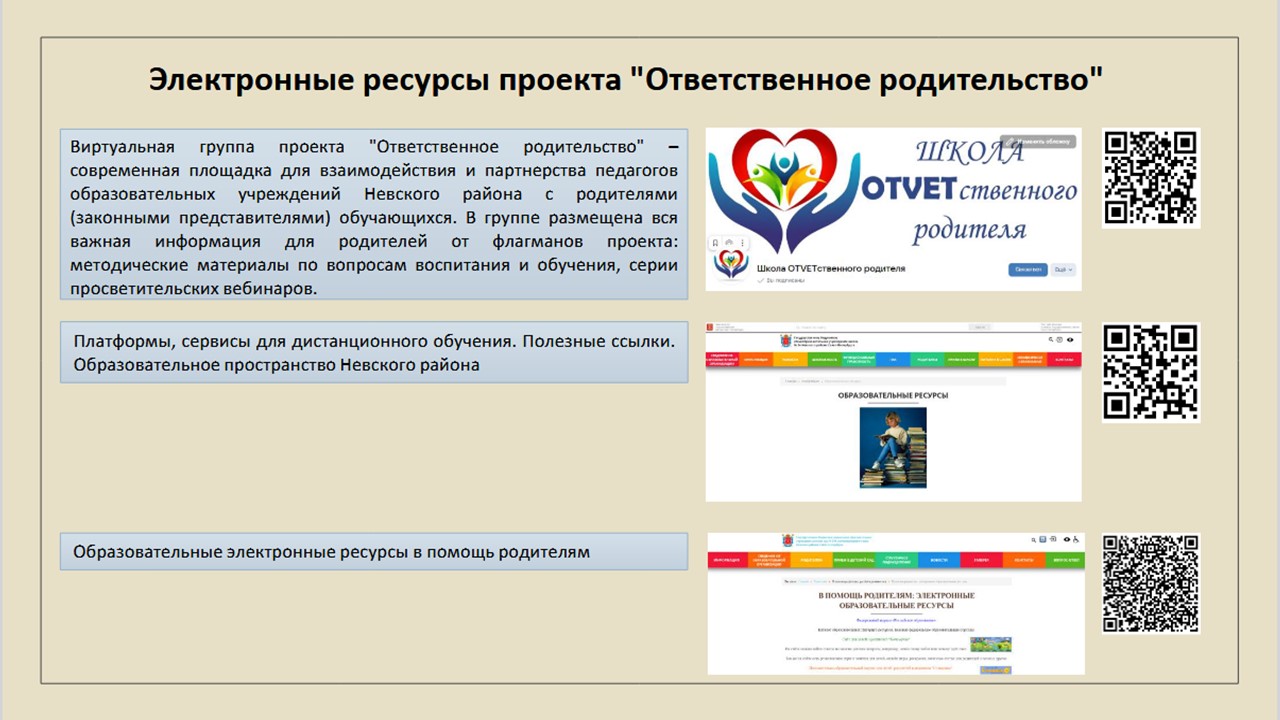Screen dimensions: 1280x720
Task: Click 'Изменить обложку' on the group cover
Action: tap(1040, 142)
